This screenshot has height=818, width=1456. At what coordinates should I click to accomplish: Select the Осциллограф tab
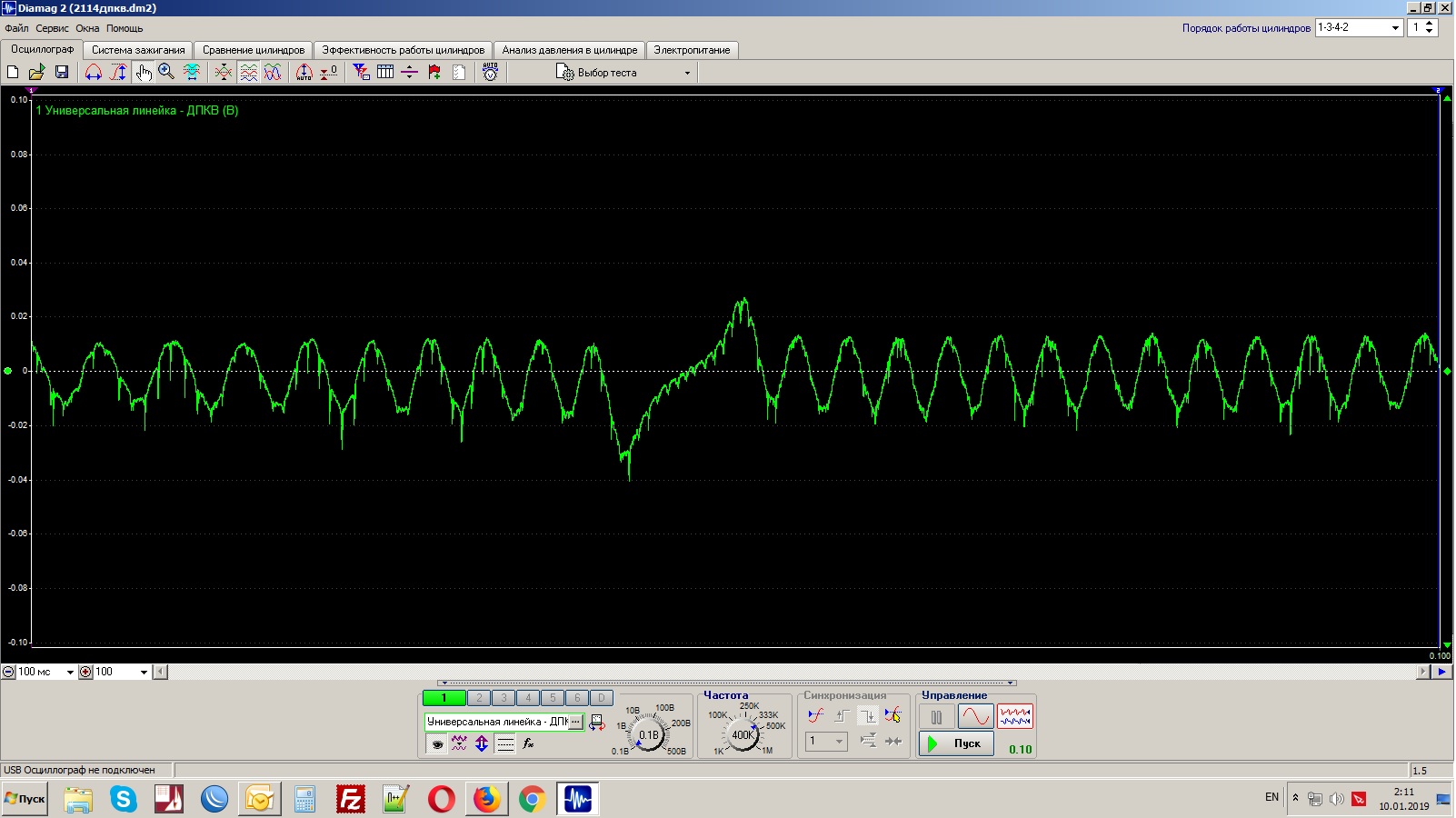pos(43,49)
